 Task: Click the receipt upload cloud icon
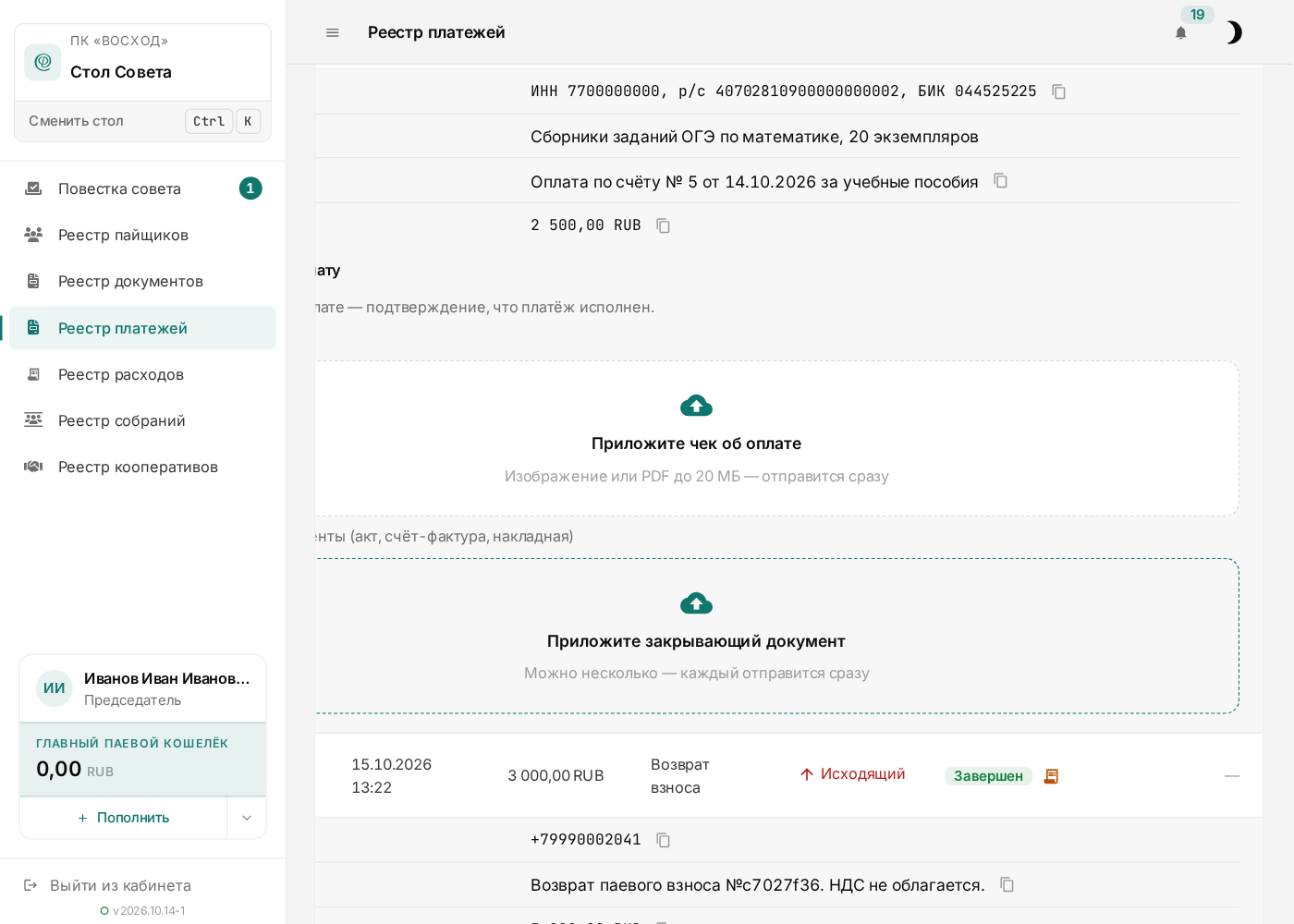point(696,406)
